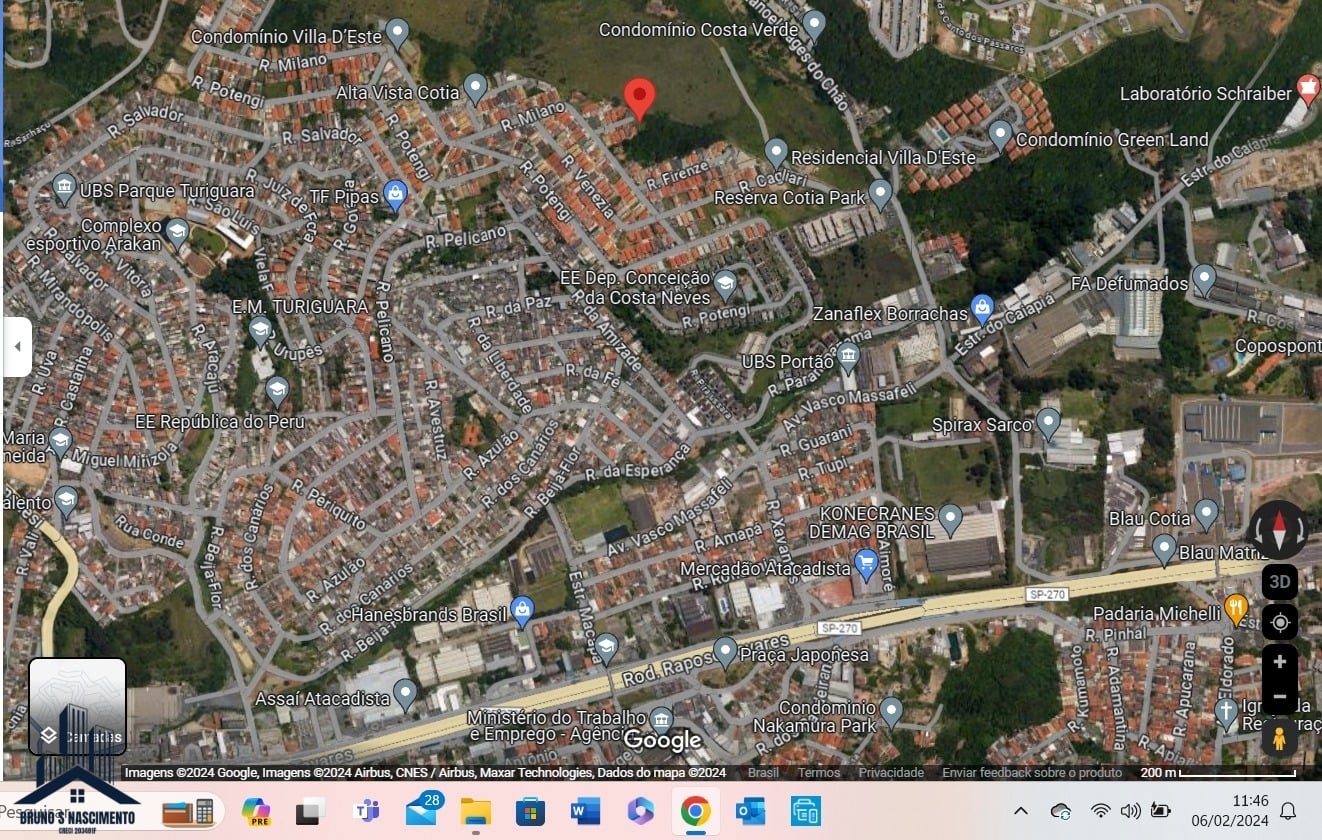Open Hanesbrands Brasil shopping pin
The height and width of the screenshot is (840, 1322).
(522, 611)
